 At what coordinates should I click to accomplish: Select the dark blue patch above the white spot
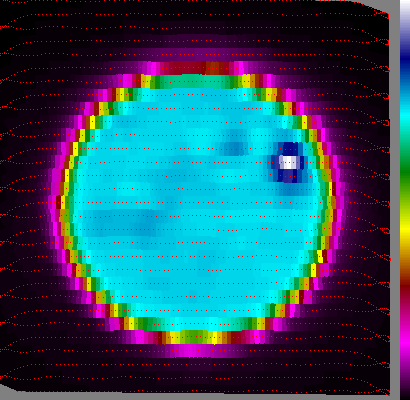coord(289,148)
